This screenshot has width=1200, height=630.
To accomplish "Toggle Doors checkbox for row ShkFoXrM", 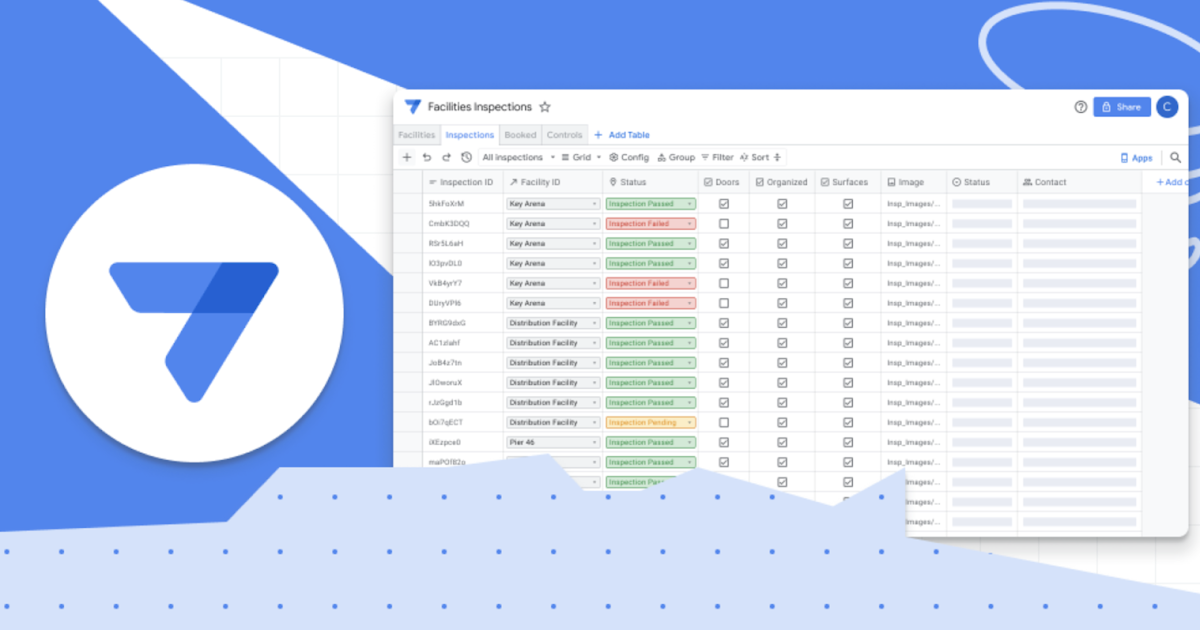I will click(x=724, y=204).
